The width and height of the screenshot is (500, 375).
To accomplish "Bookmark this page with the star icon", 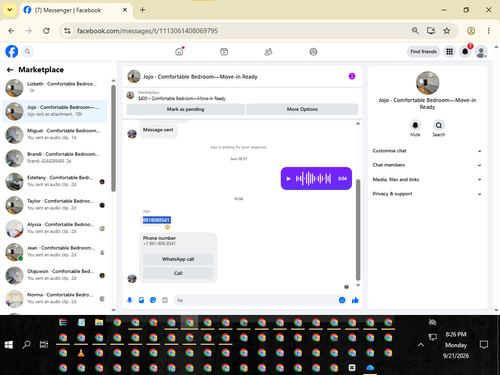I will point(447,31).
